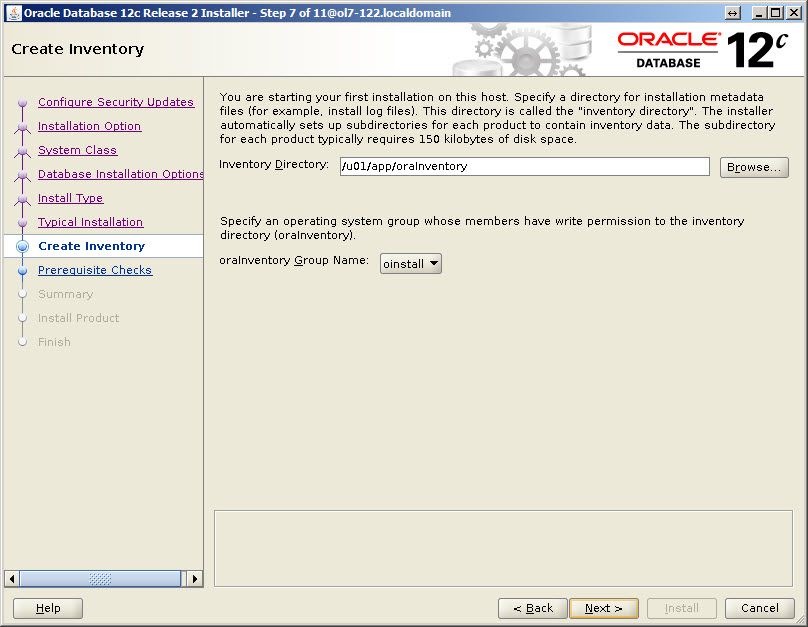This screenshot has width=808, height=627.
Task: Click the empty message area at bottom
Action: coord(503,548)
